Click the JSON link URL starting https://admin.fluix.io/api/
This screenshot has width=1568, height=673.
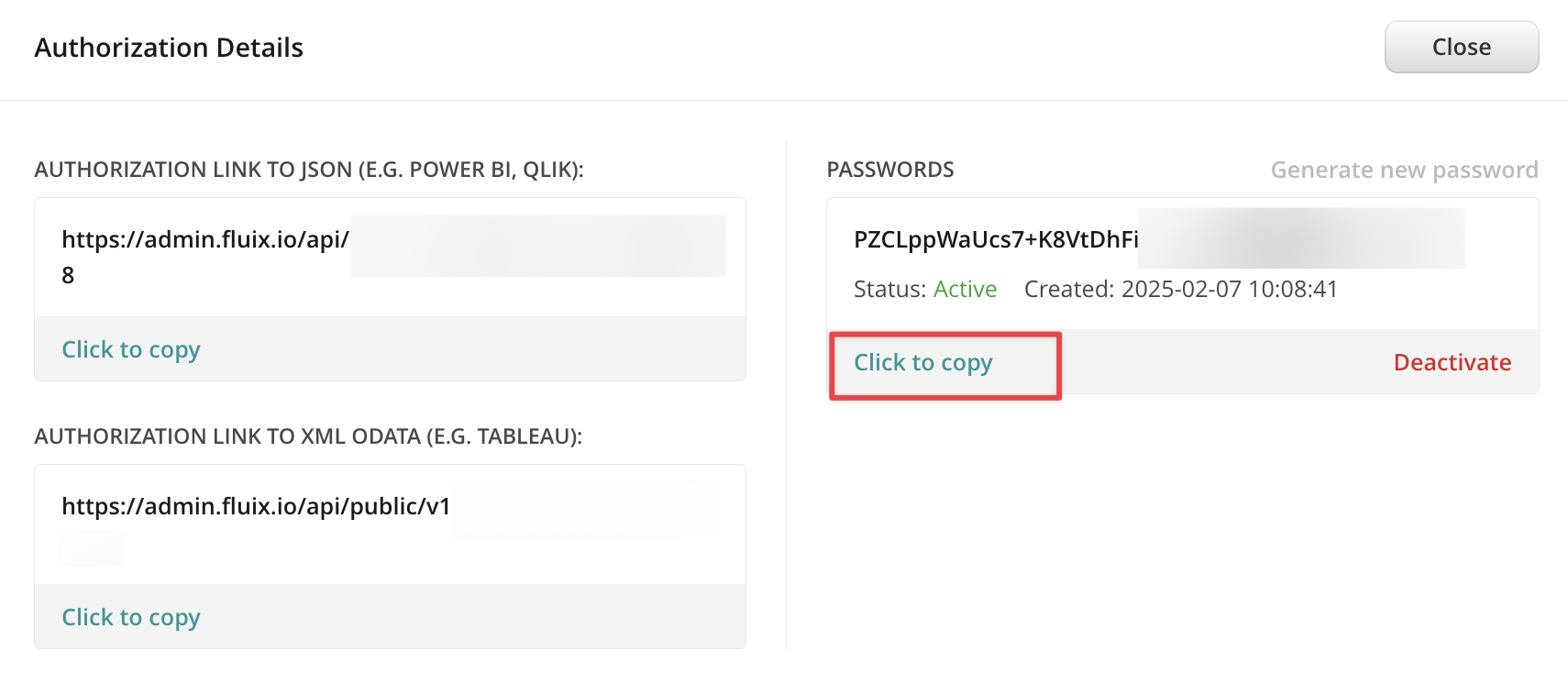click(x=204, y=239)
